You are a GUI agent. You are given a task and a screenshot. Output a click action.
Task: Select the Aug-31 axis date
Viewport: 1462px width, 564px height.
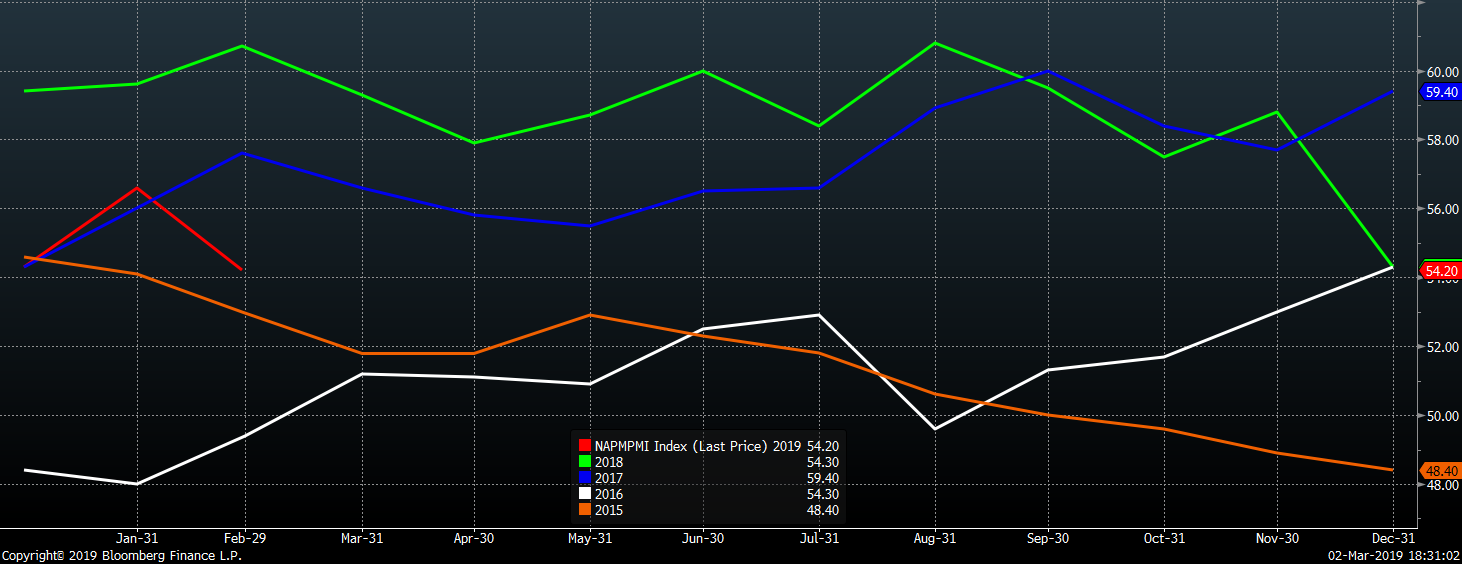933,538
